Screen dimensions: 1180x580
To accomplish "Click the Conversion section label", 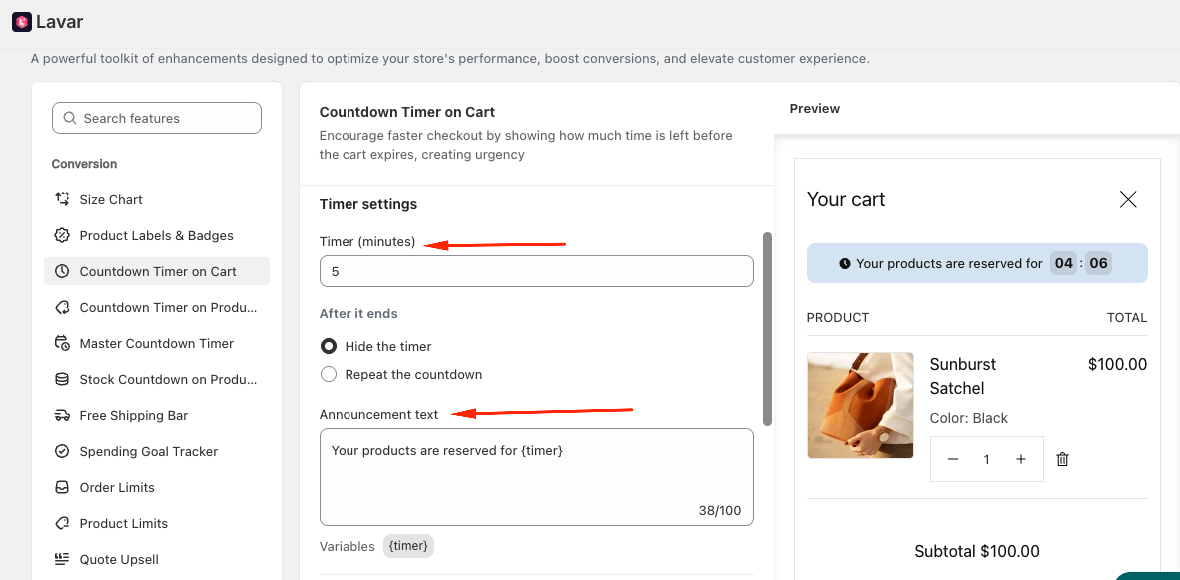I will tap(84, 164).
